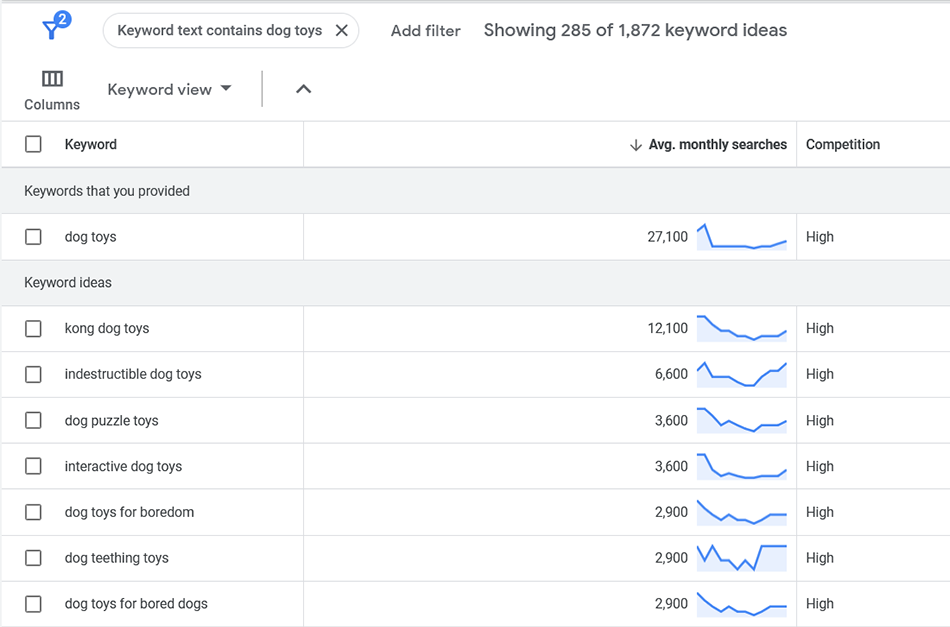Click Add filter
This screenshot has width=950, height=627.
[x=425, y=30]
